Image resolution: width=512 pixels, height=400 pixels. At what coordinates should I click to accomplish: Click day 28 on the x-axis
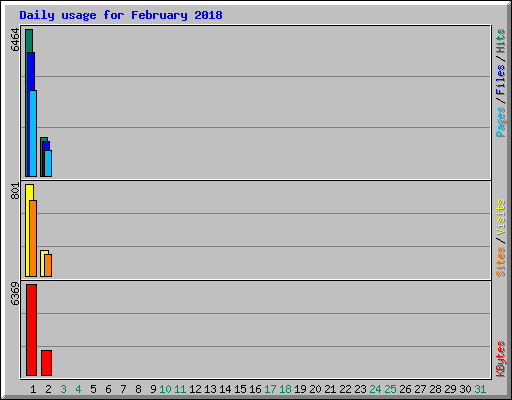click(435, 389)
